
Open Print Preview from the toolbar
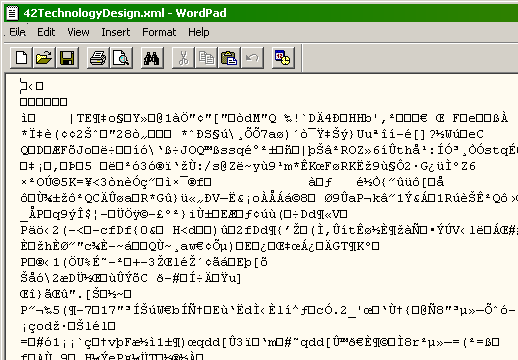(x=121, y=58)
